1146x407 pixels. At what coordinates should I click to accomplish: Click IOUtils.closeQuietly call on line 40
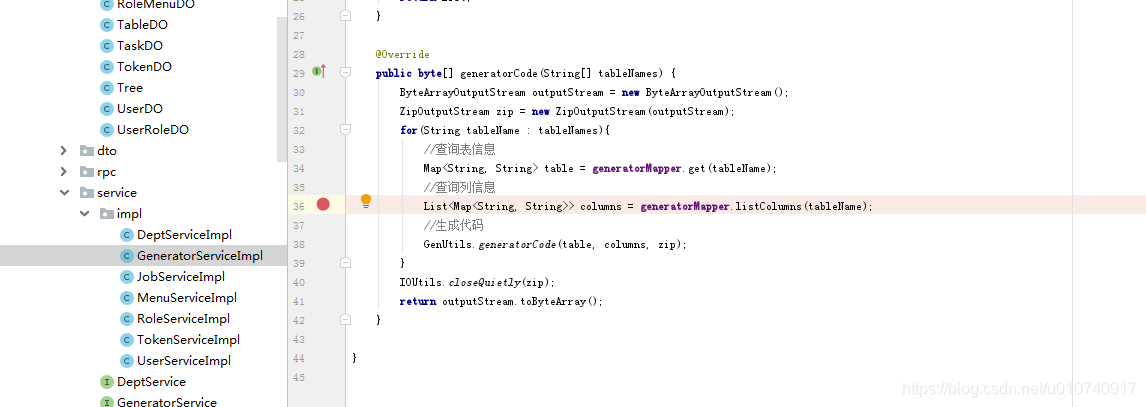pos(477,283)
